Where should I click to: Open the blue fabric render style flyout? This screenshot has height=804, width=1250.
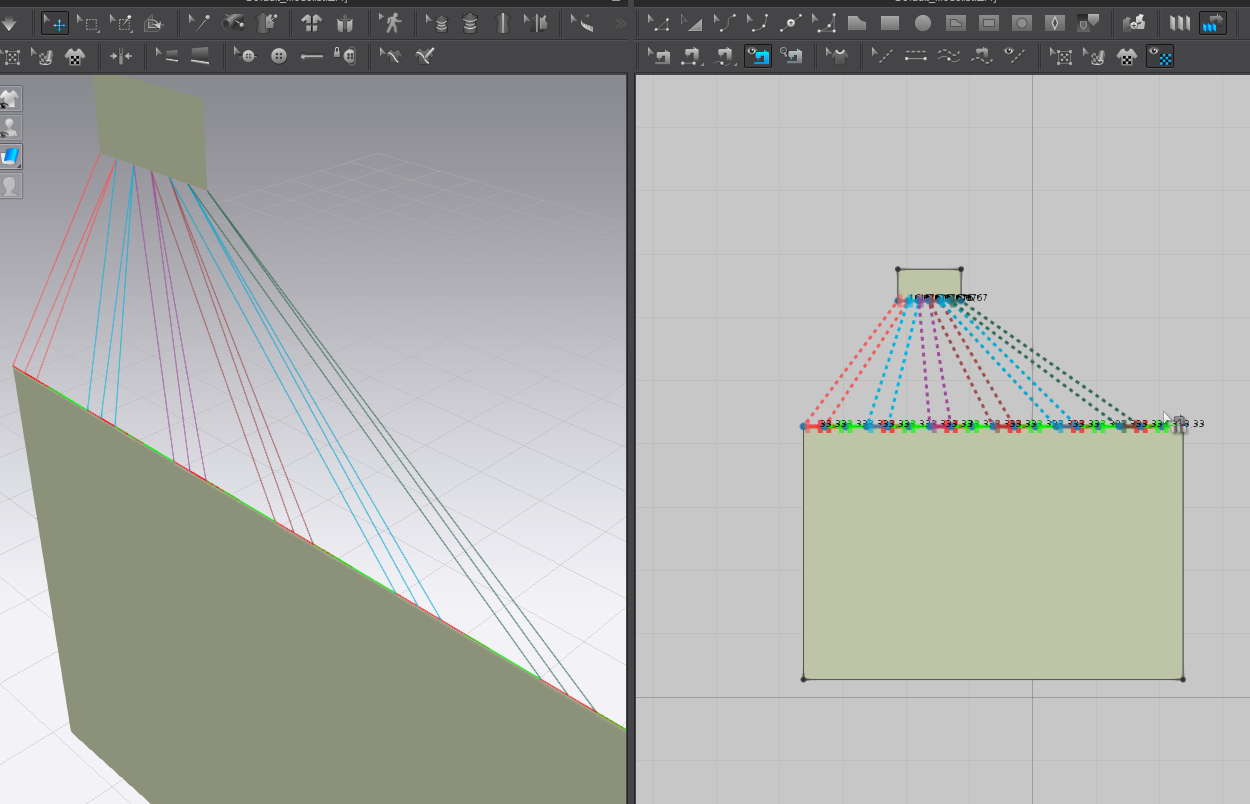click(10, 157)
